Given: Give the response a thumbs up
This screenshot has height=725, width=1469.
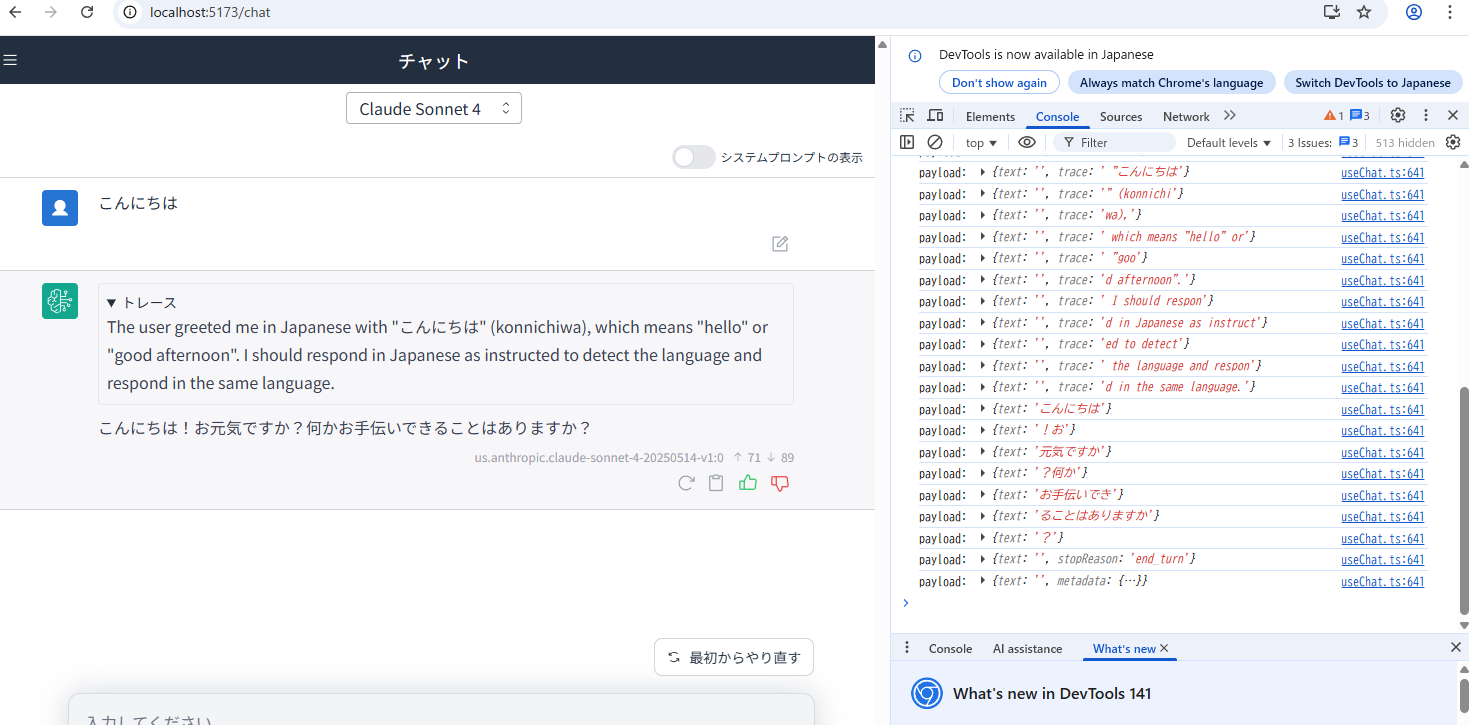Looking at the screenshot, I should click(748, 483).
